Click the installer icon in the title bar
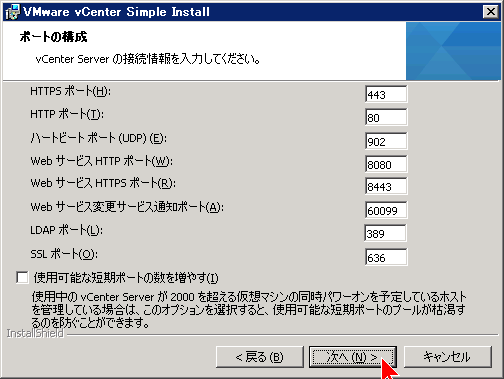 (x=13, y=12)
